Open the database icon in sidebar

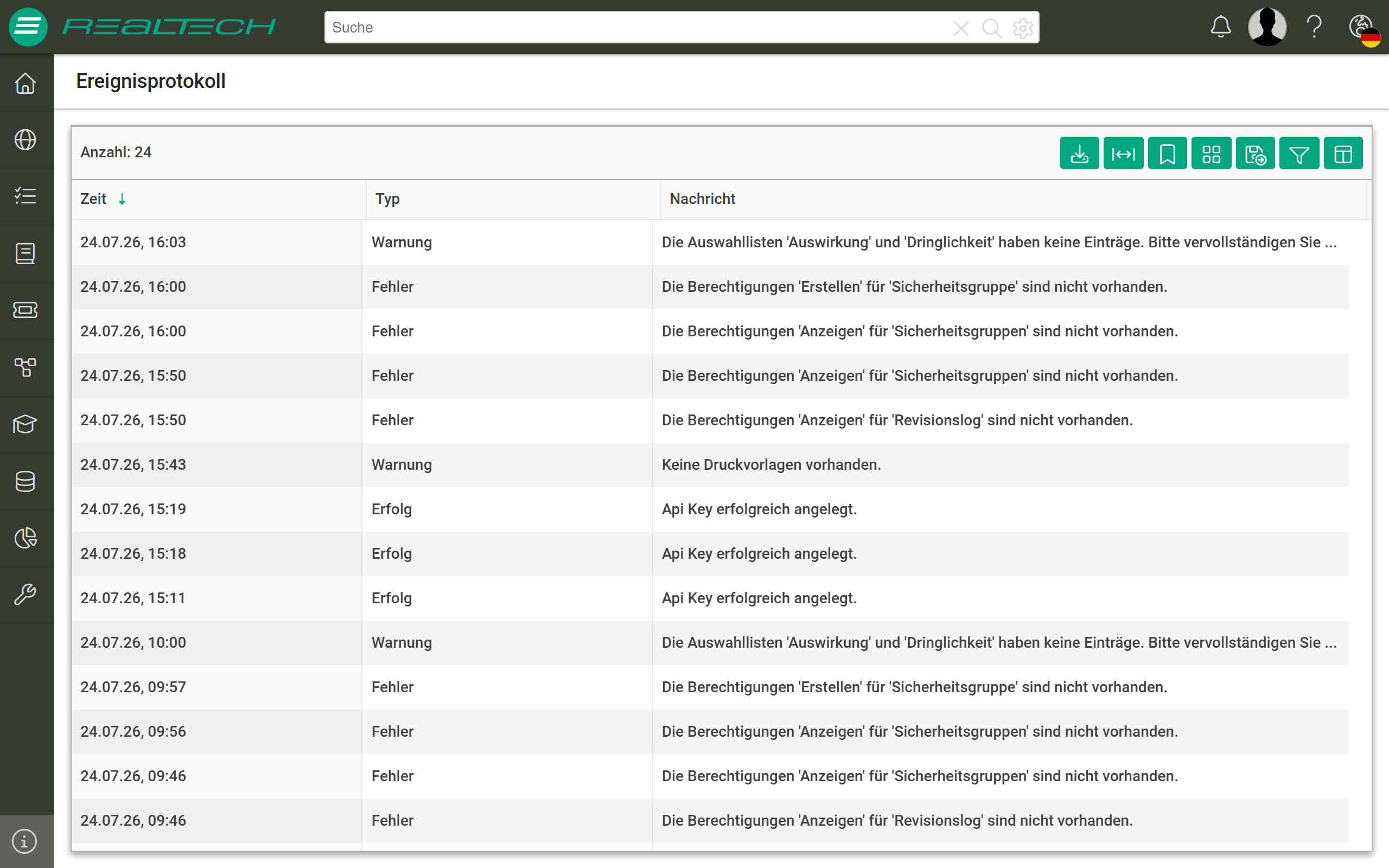tap(26, 481)
